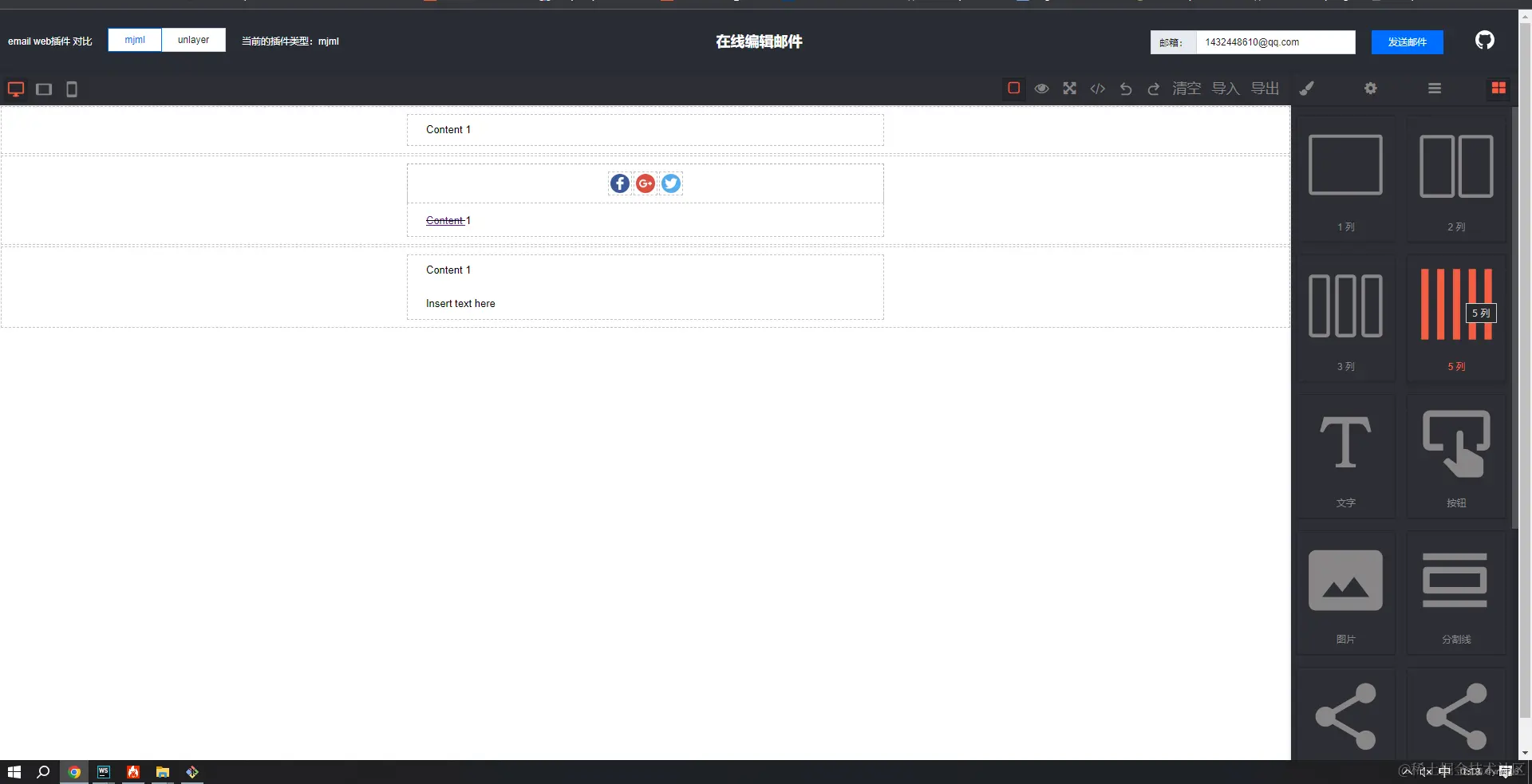
Task: Select the unlayer plugin tab
Action: 194,40
